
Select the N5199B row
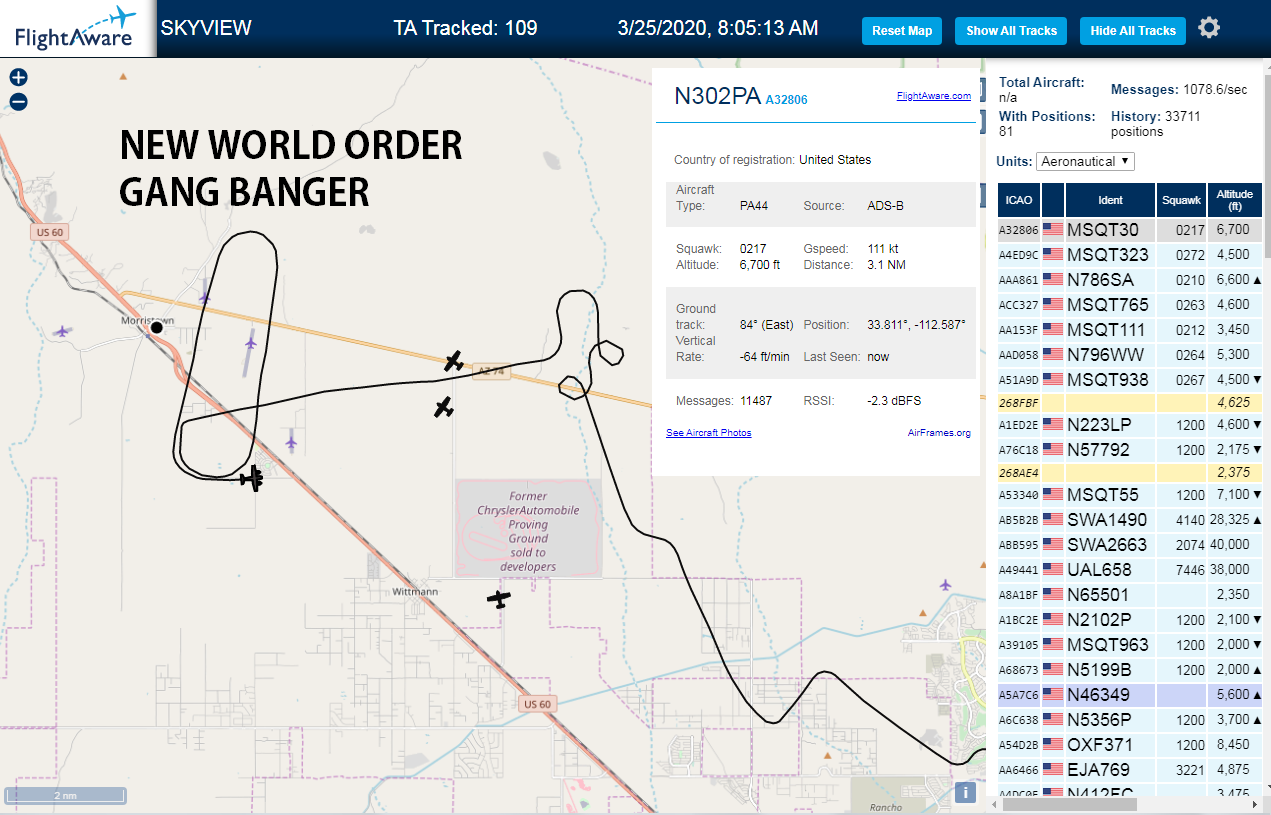click(x=1130, y=670)
